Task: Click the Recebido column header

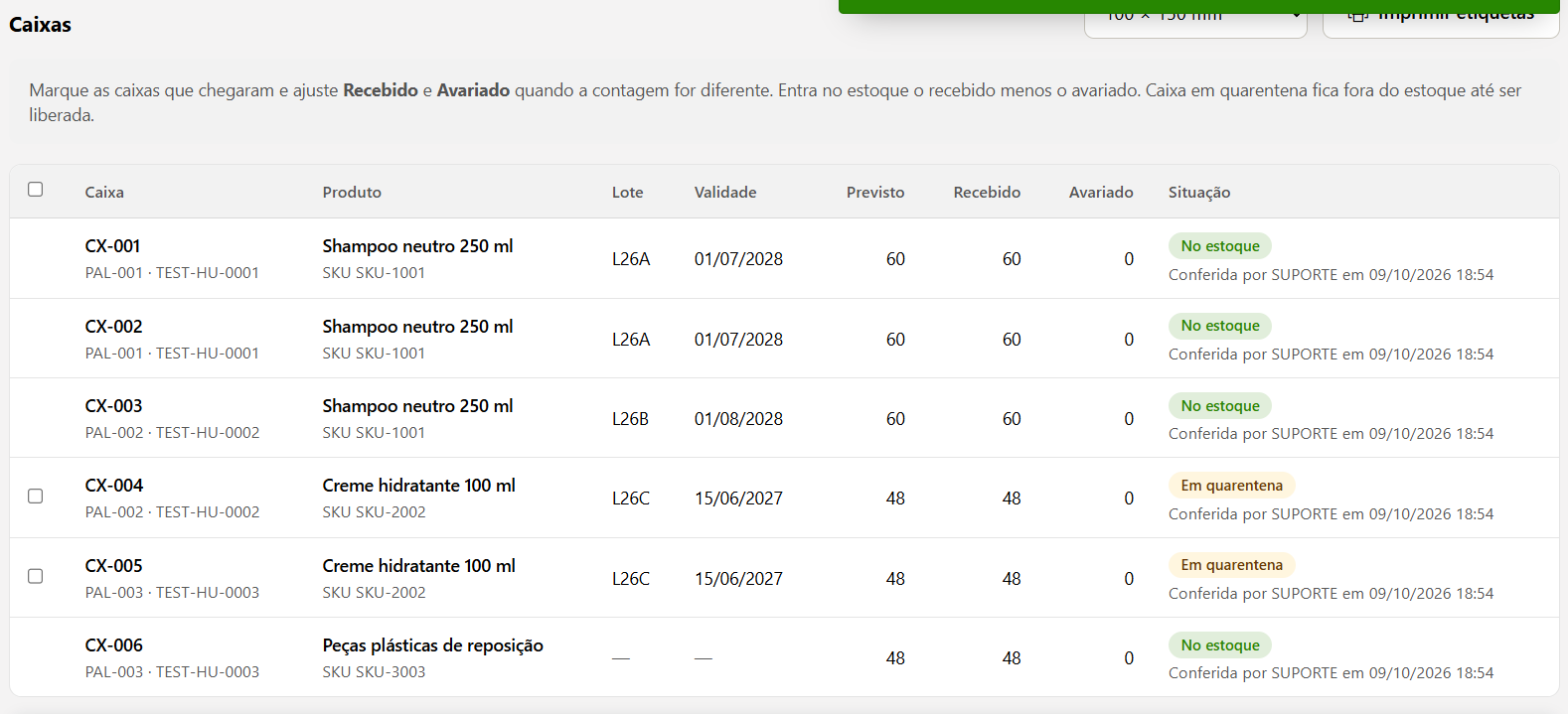Action: coord(987,193)
